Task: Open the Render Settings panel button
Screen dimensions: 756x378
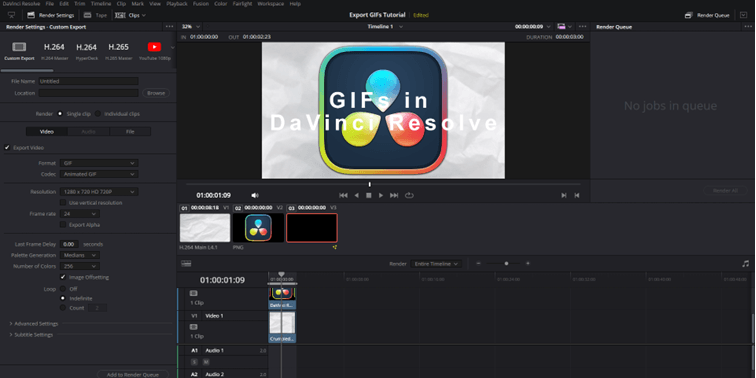Action: 51,15
